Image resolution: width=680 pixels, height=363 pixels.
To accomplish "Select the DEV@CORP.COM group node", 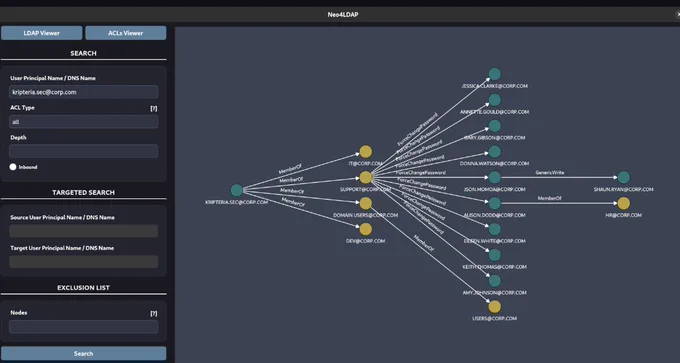I will tap(366, 229).
